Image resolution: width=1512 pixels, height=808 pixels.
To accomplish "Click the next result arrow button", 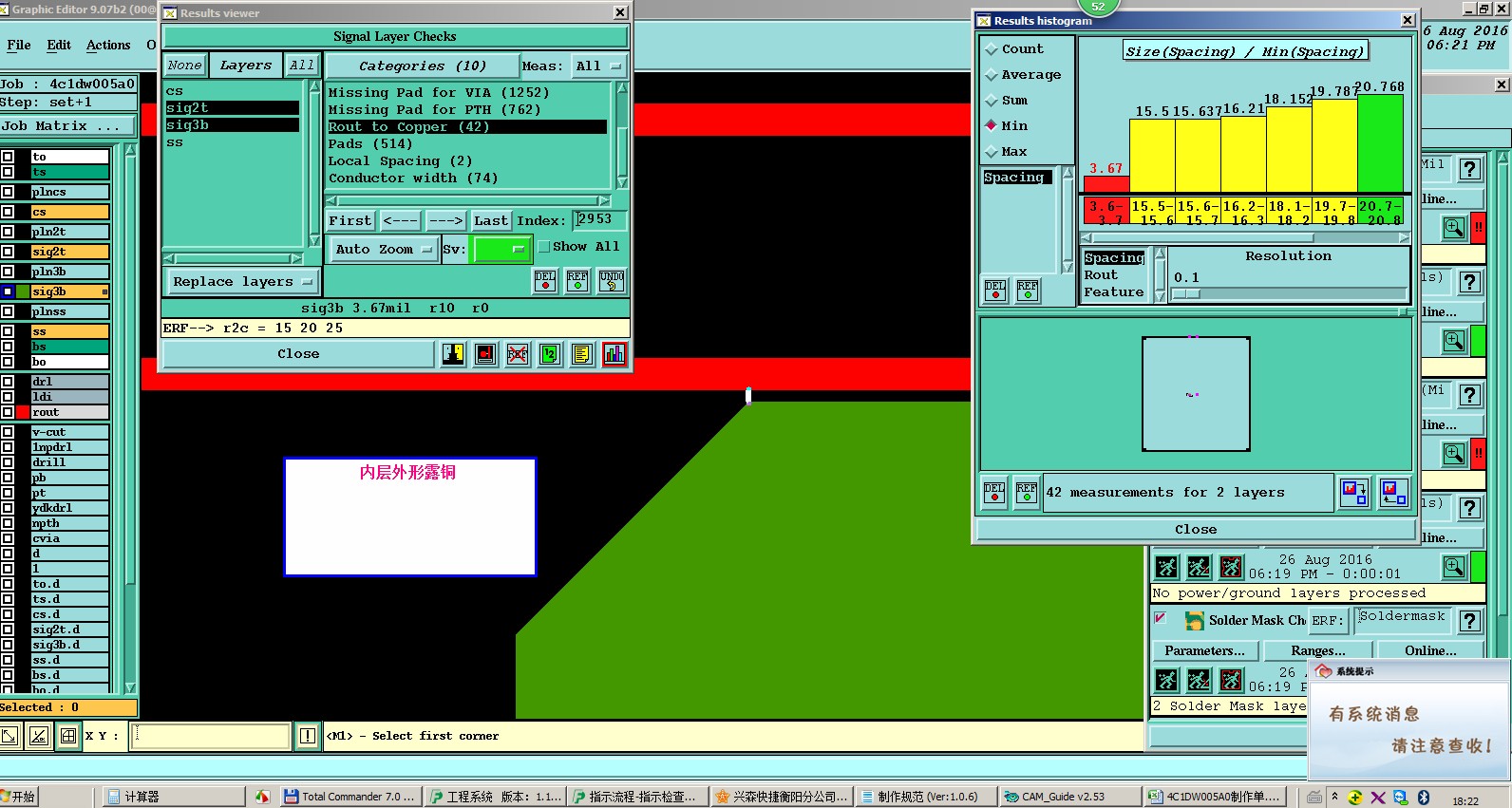I will (x=445, y=220).
